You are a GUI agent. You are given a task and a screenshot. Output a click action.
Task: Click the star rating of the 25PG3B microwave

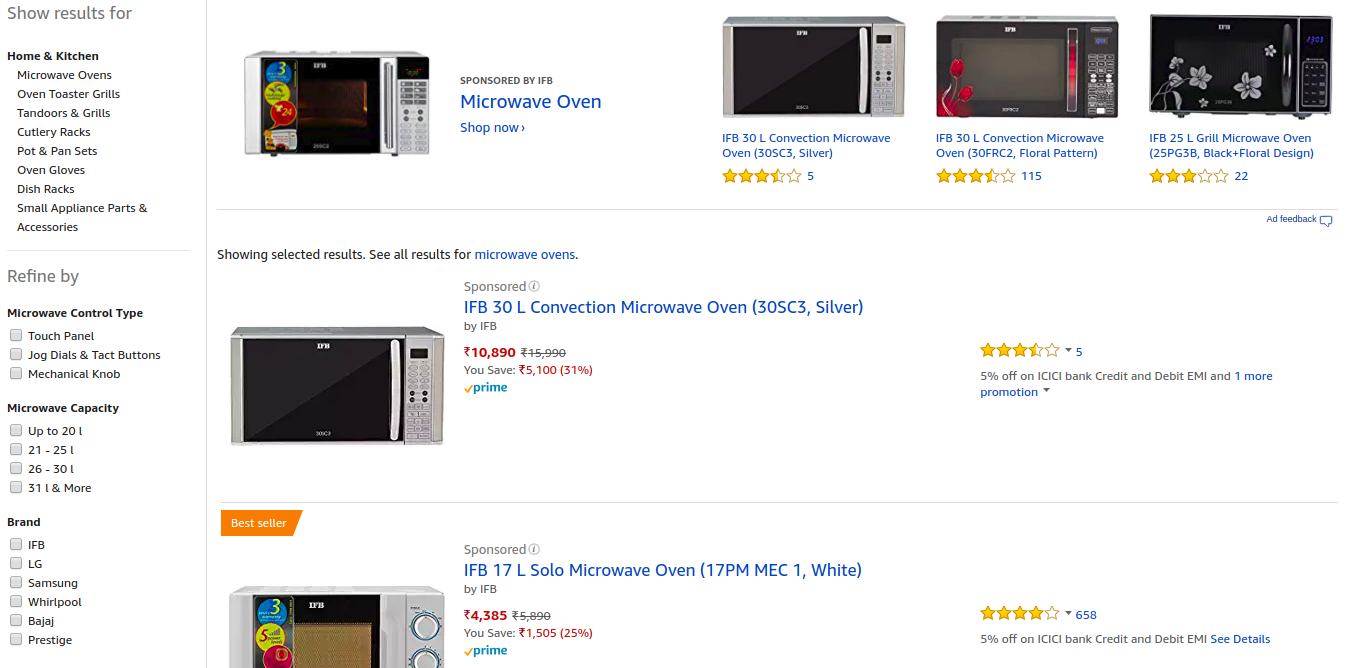click(1188, 176)
